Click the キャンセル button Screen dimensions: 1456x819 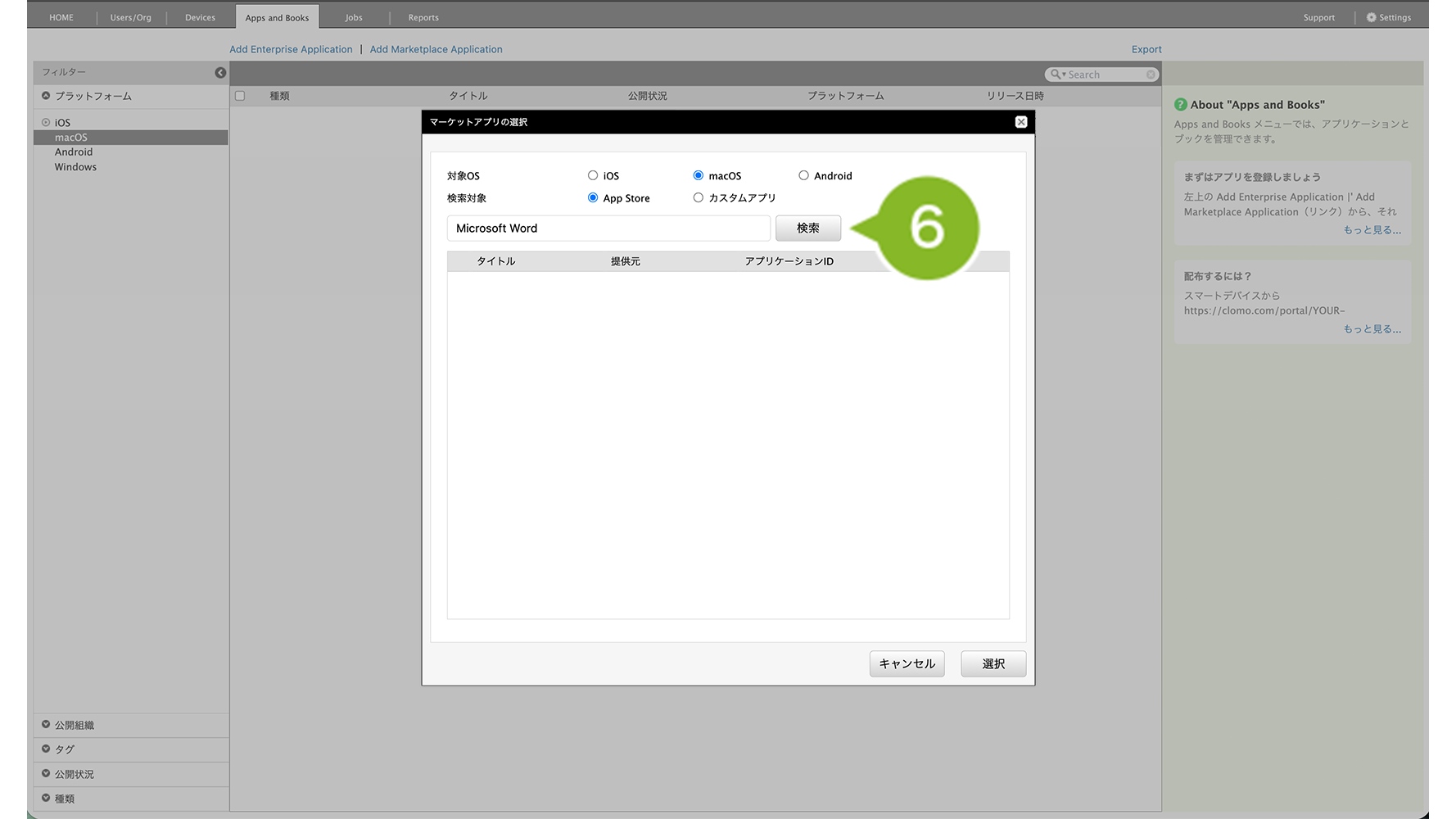coord(907,663)
